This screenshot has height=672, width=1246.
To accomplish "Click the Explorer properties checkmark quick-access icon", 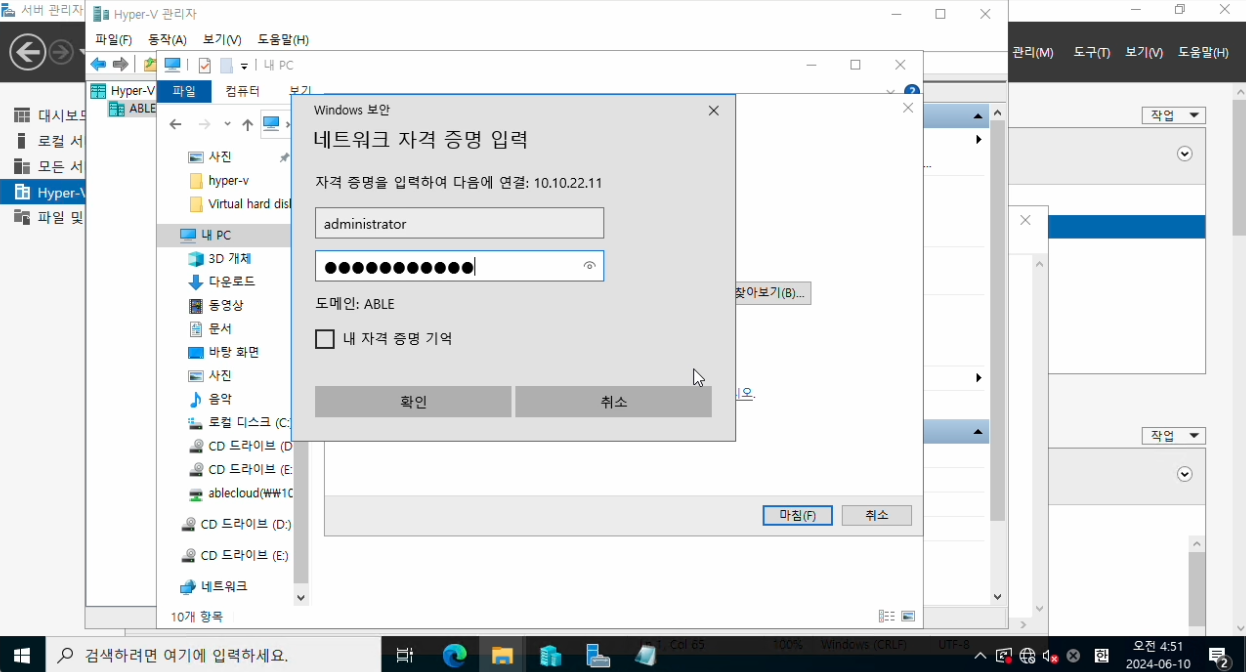I will (x=205, y=65).
